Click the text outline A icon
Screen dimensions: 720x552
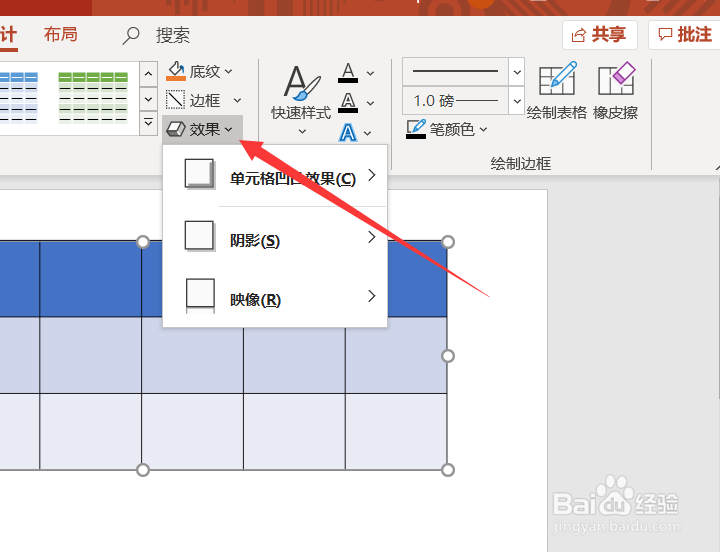coord(348,102)
